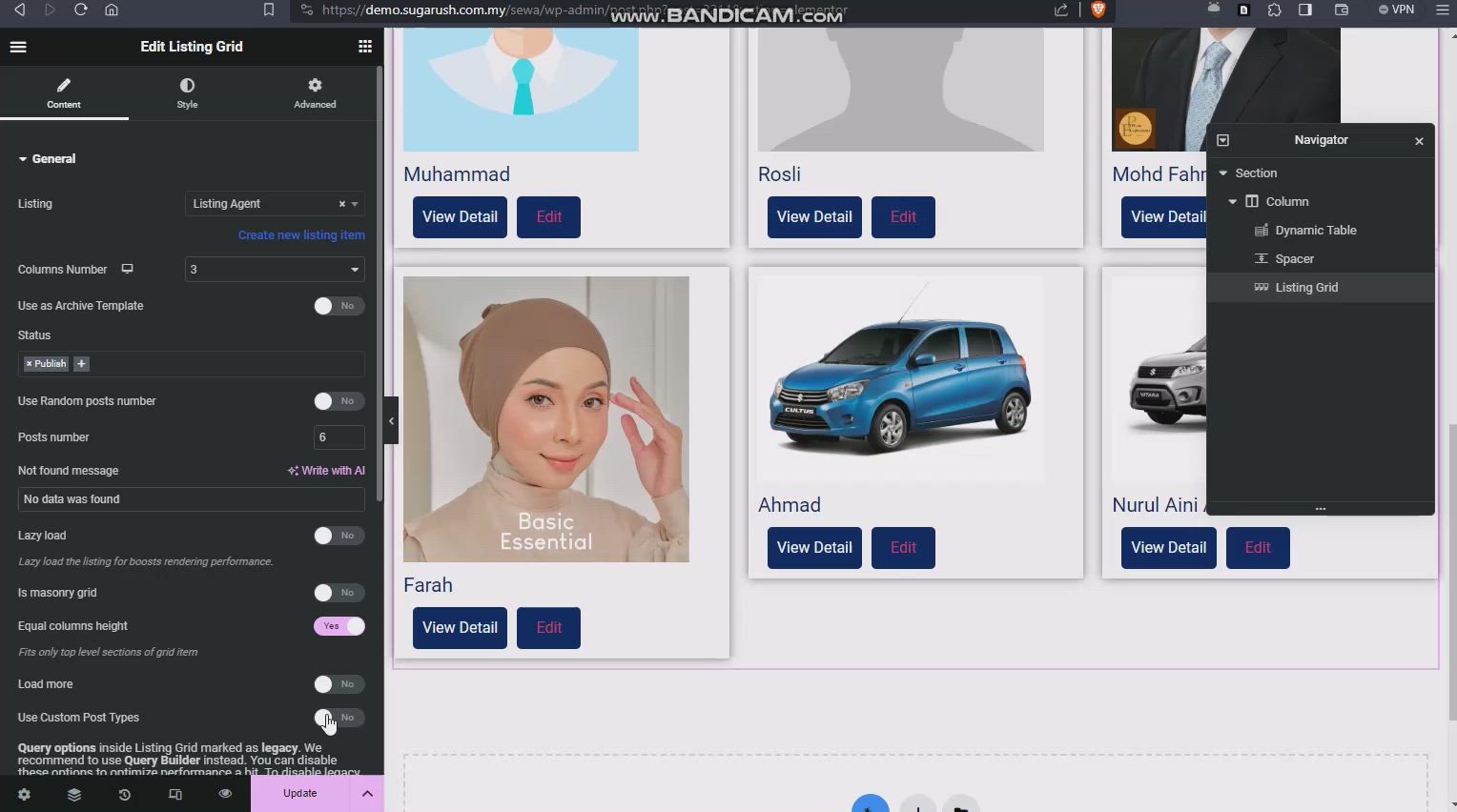Click the home icon in browser toolbar
Image resolution: width=1457 pixels, height=812 pixels.
pyautogui.click(x=112, y=10)
